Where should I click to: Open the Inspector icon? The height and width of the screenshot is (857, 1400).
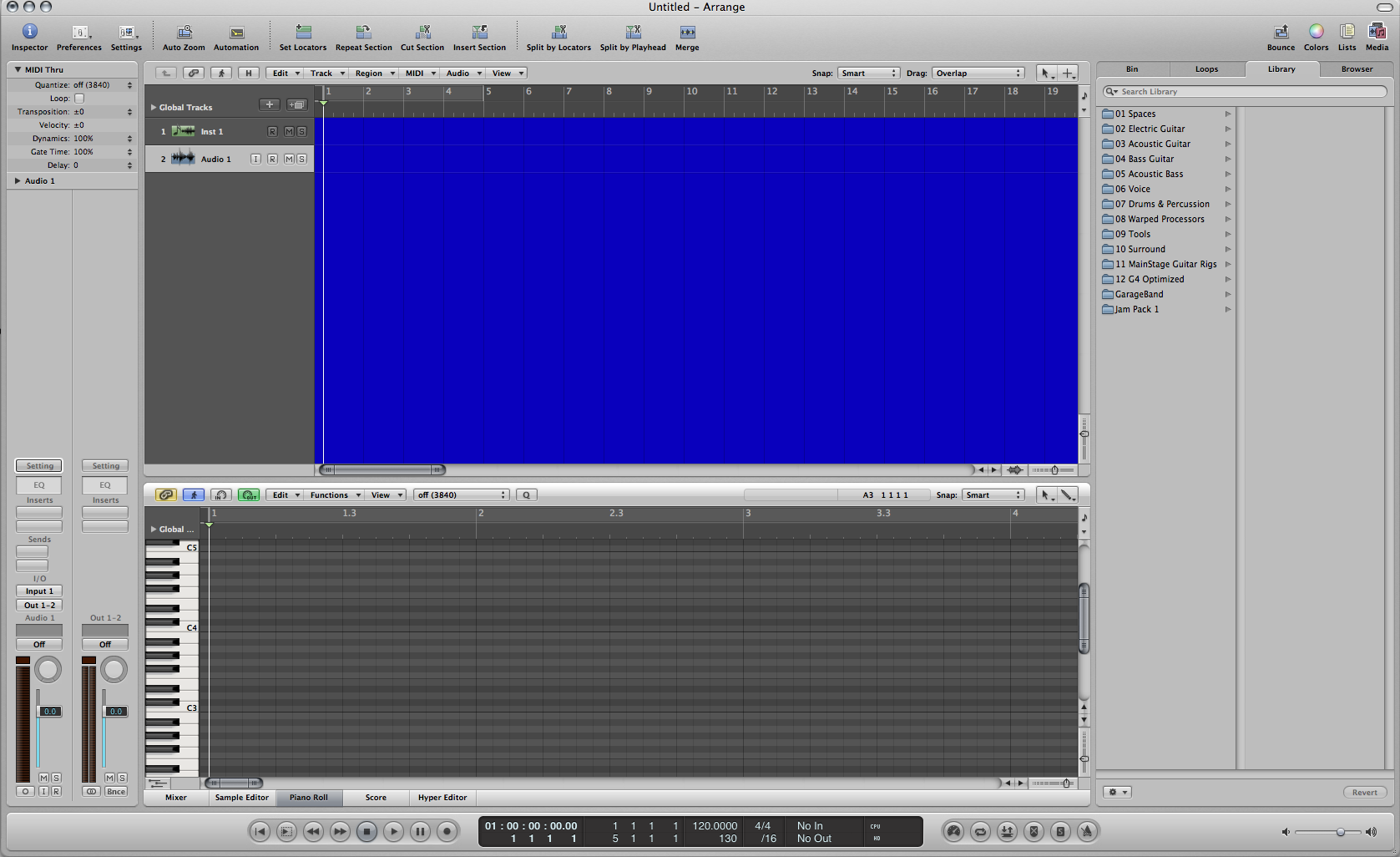[x=29, y=33]
